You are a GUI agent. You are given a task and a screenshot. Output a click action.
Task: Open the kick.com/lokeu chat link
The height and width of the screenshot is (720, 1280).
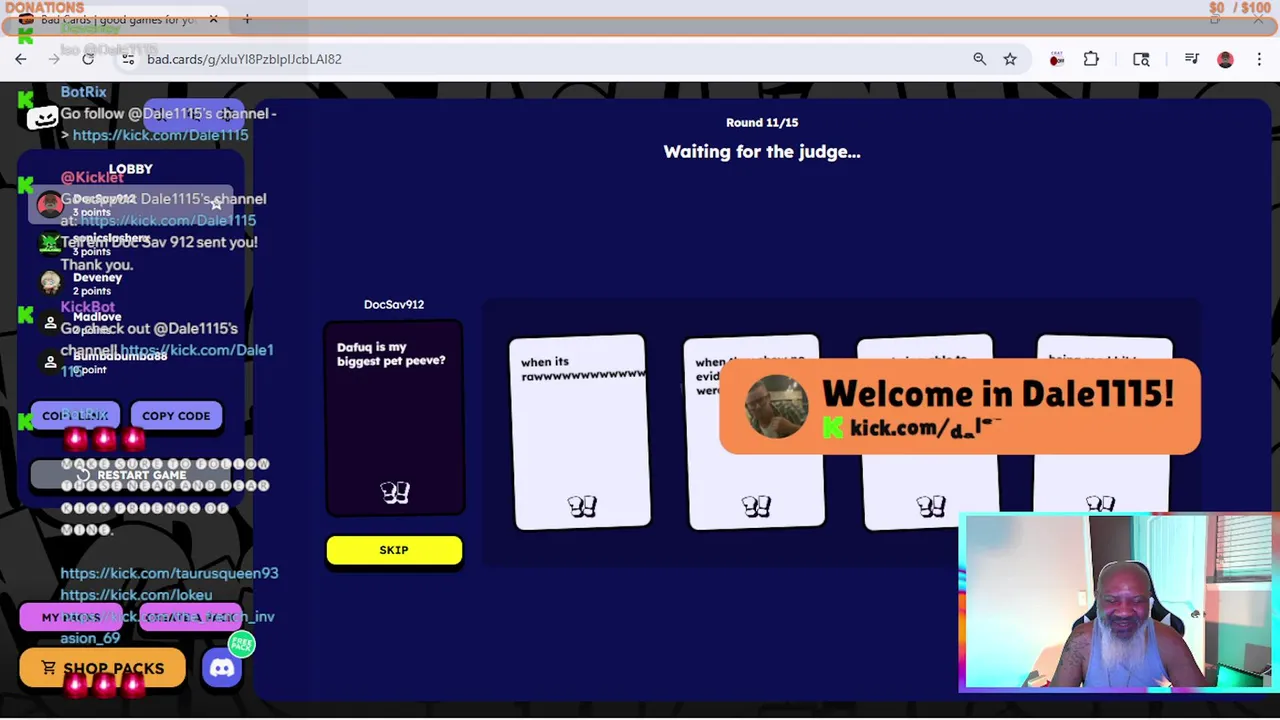click(136, 595)
